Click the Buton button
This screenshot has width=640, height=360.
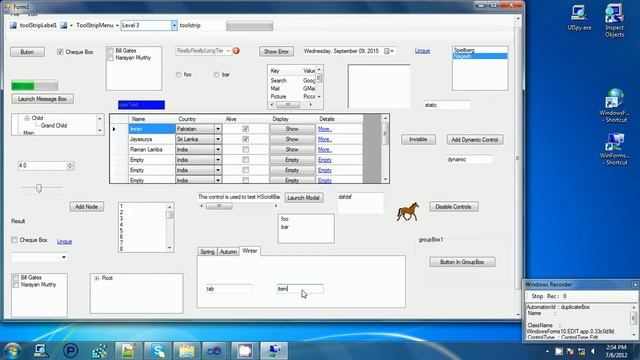27,52
